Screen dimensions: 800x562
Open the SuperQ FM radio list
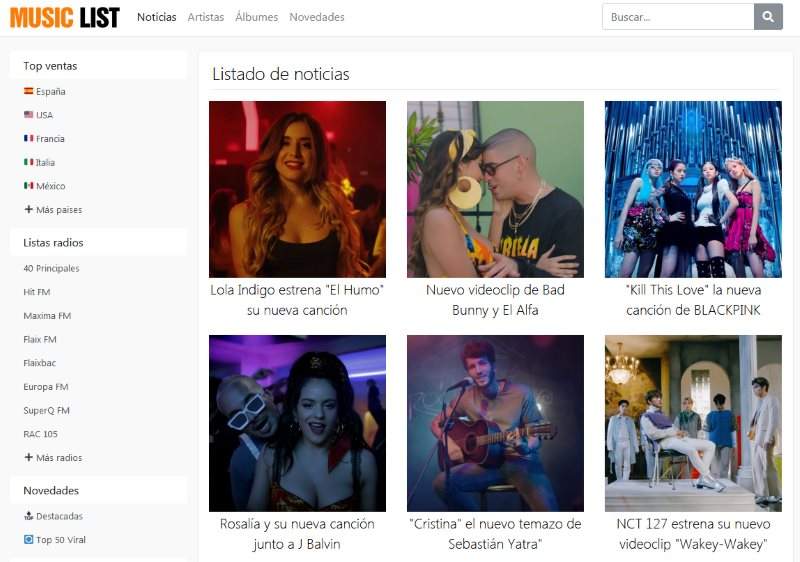[x=46, y=410]
